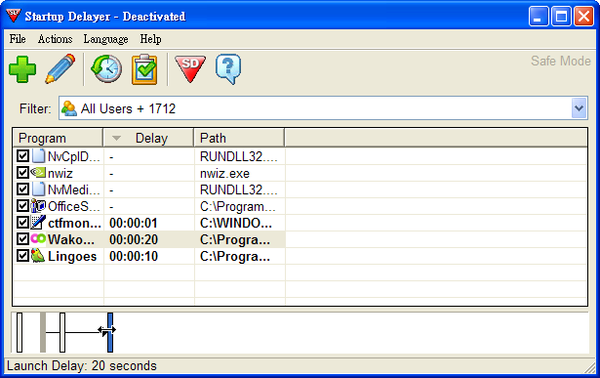Click the Path column header

click(239, 138)
